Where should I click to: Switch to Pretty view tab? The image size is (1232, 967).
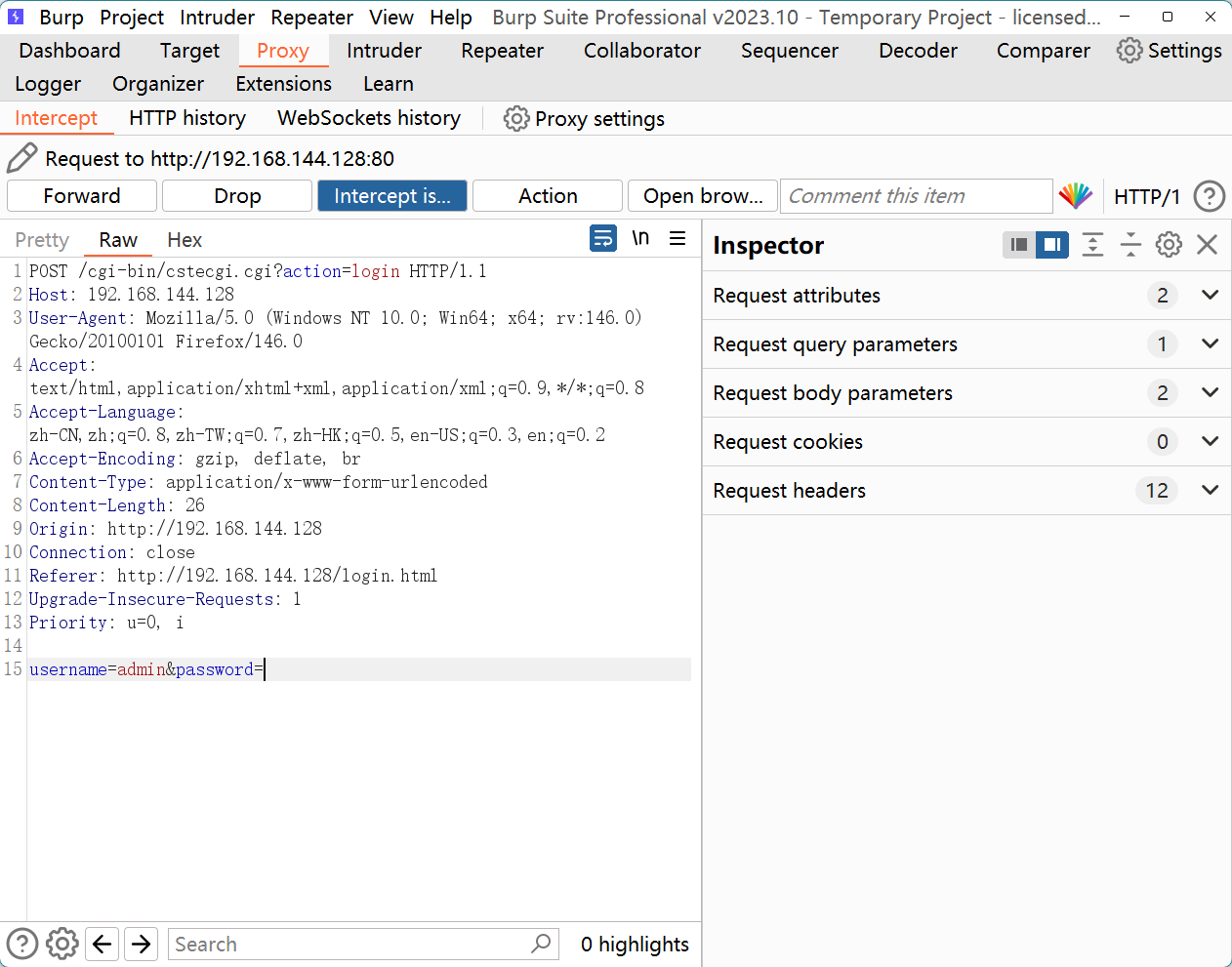point(42,240)
